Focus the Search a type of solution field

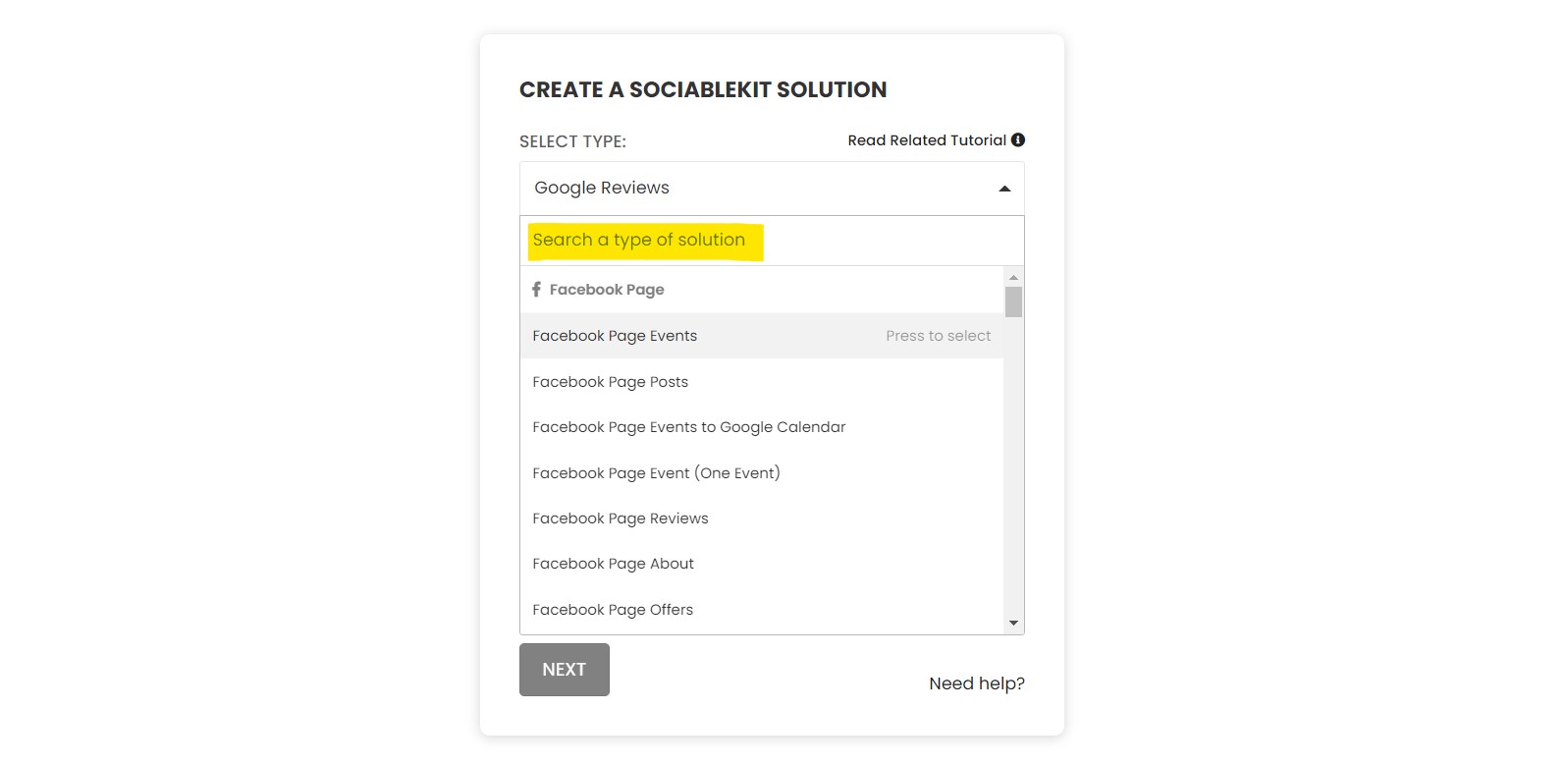coord(772,241)
